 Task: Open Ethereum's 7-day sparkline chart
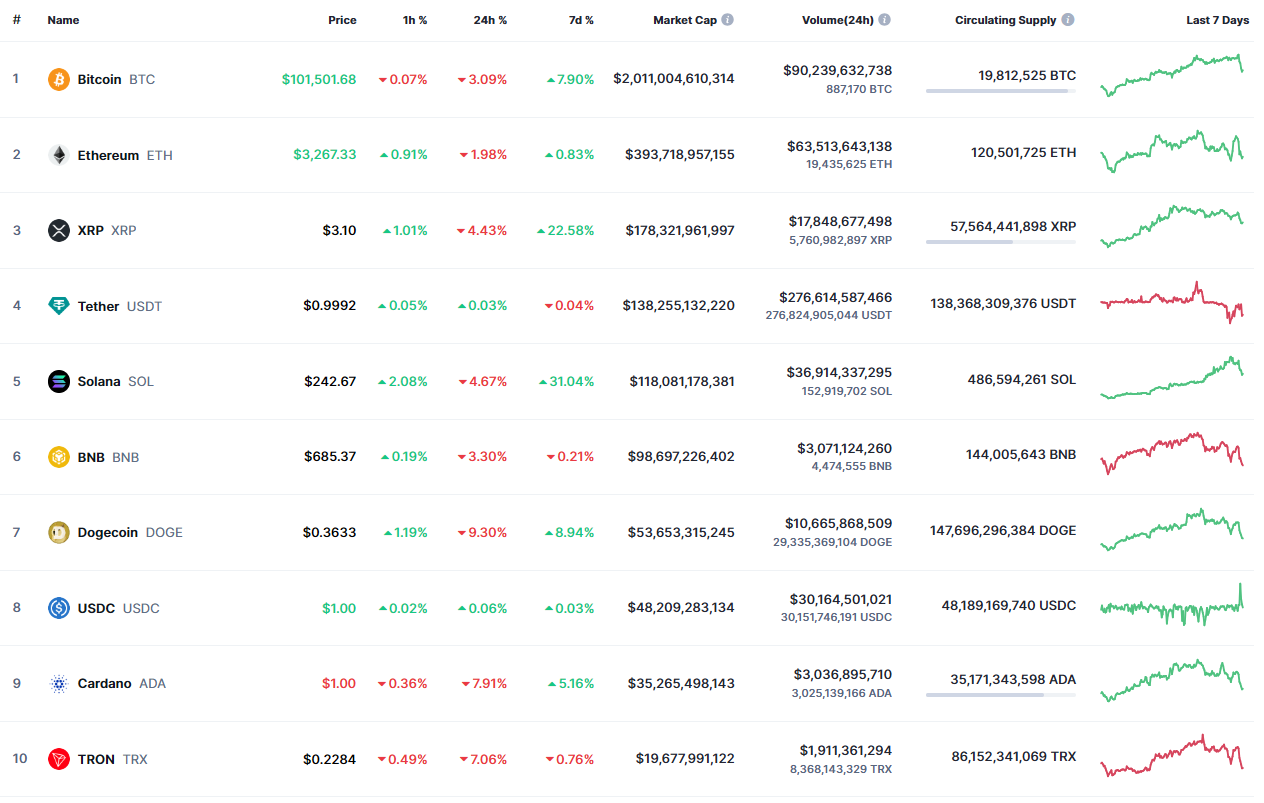pos(1172,152)
